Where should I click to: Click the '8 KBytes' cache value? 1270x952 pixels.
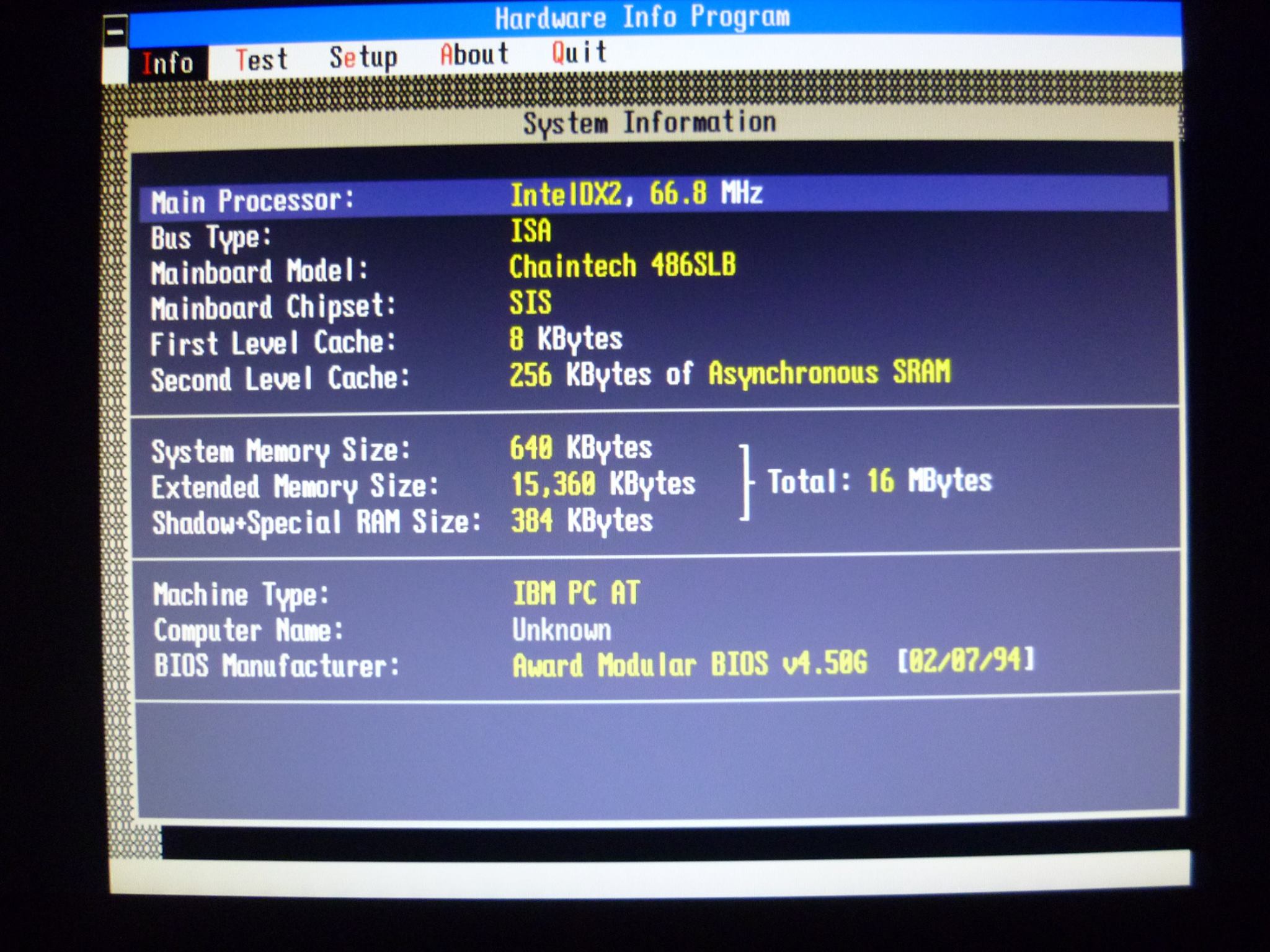point(566,339)
